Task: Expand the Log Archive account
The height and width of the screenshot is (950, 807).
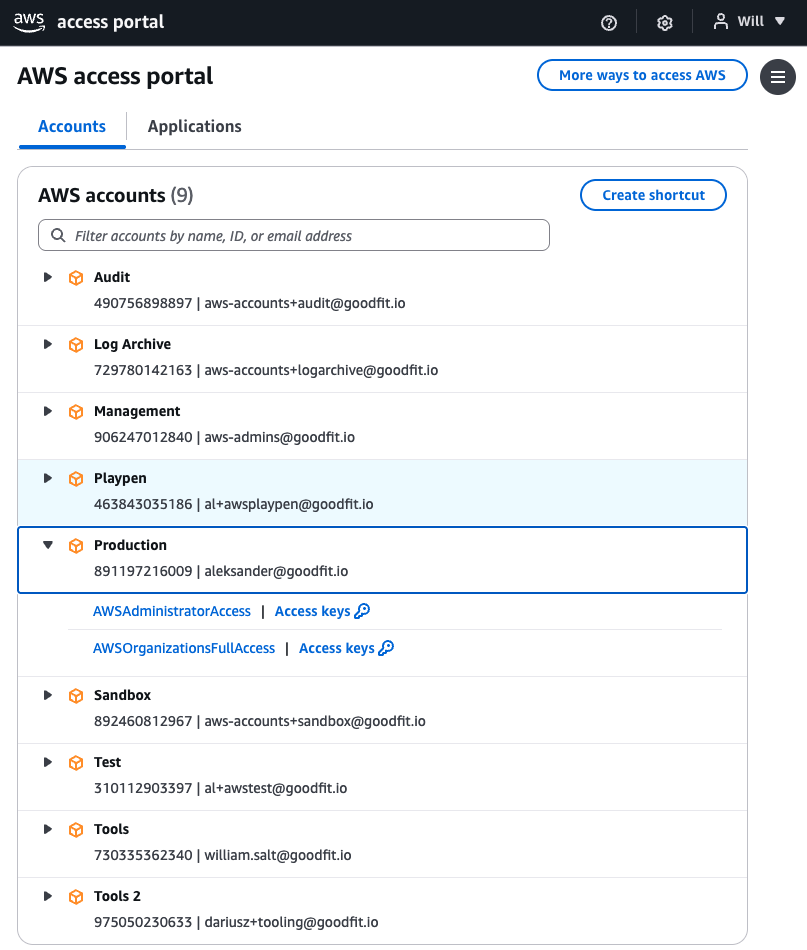Action: (48, 344)
